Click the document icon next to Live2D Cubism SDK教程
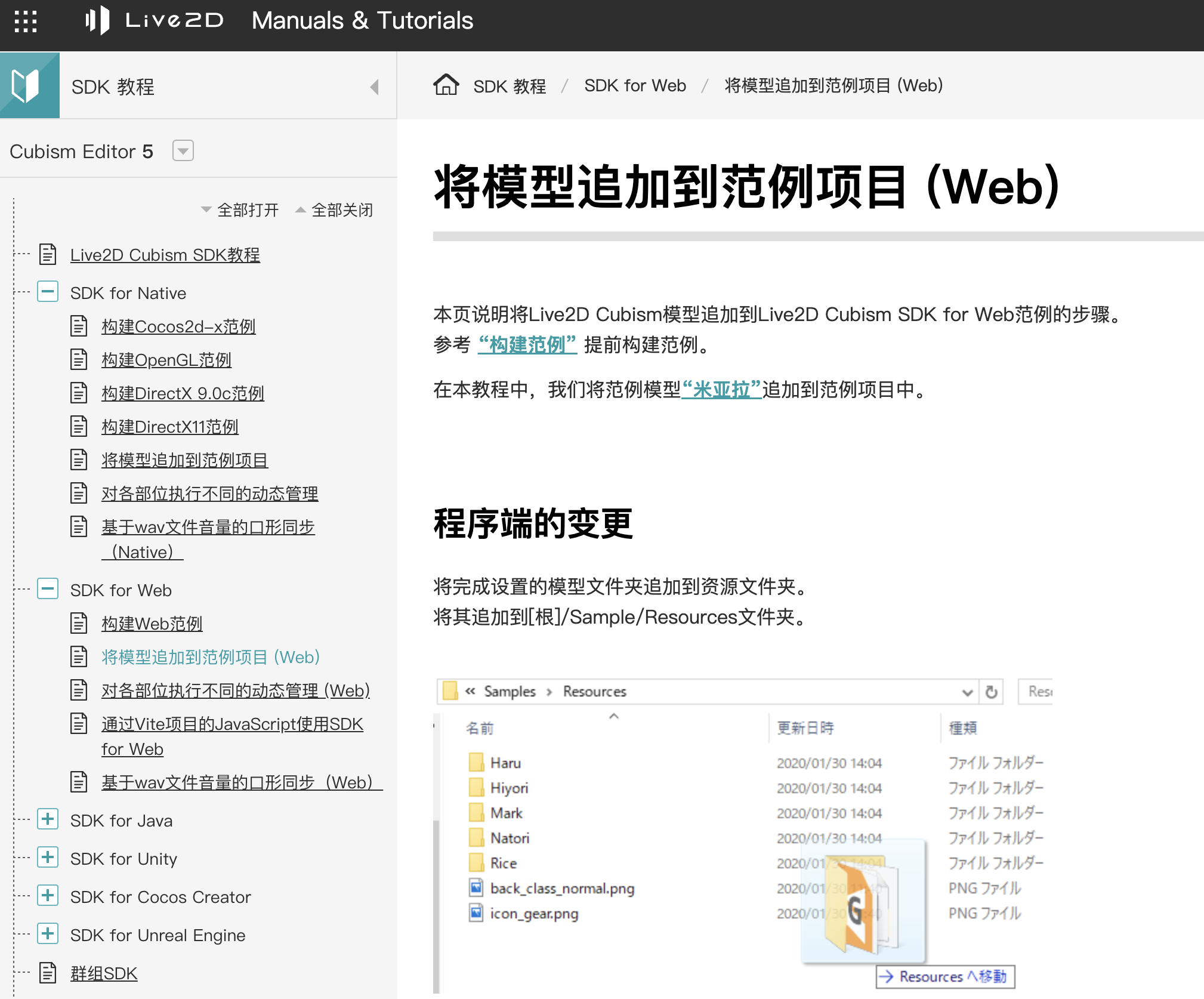 point(47,254)
